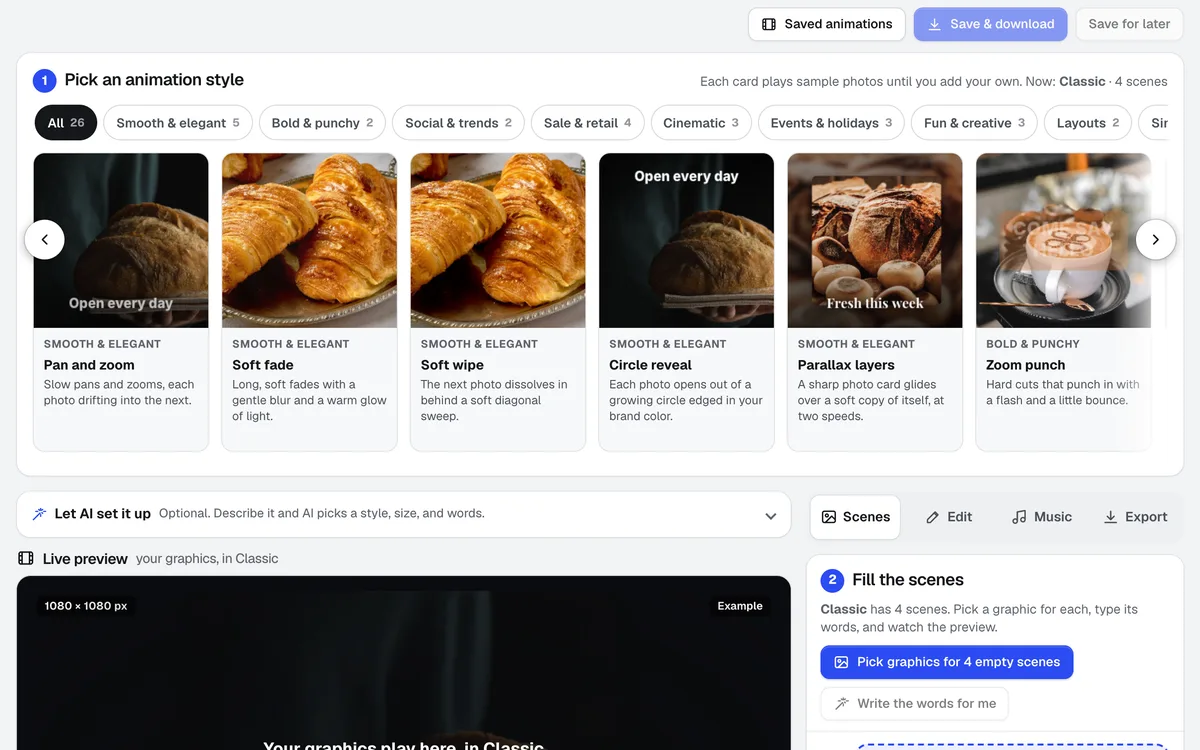Click the Circle reveal description text

[686, 400]
